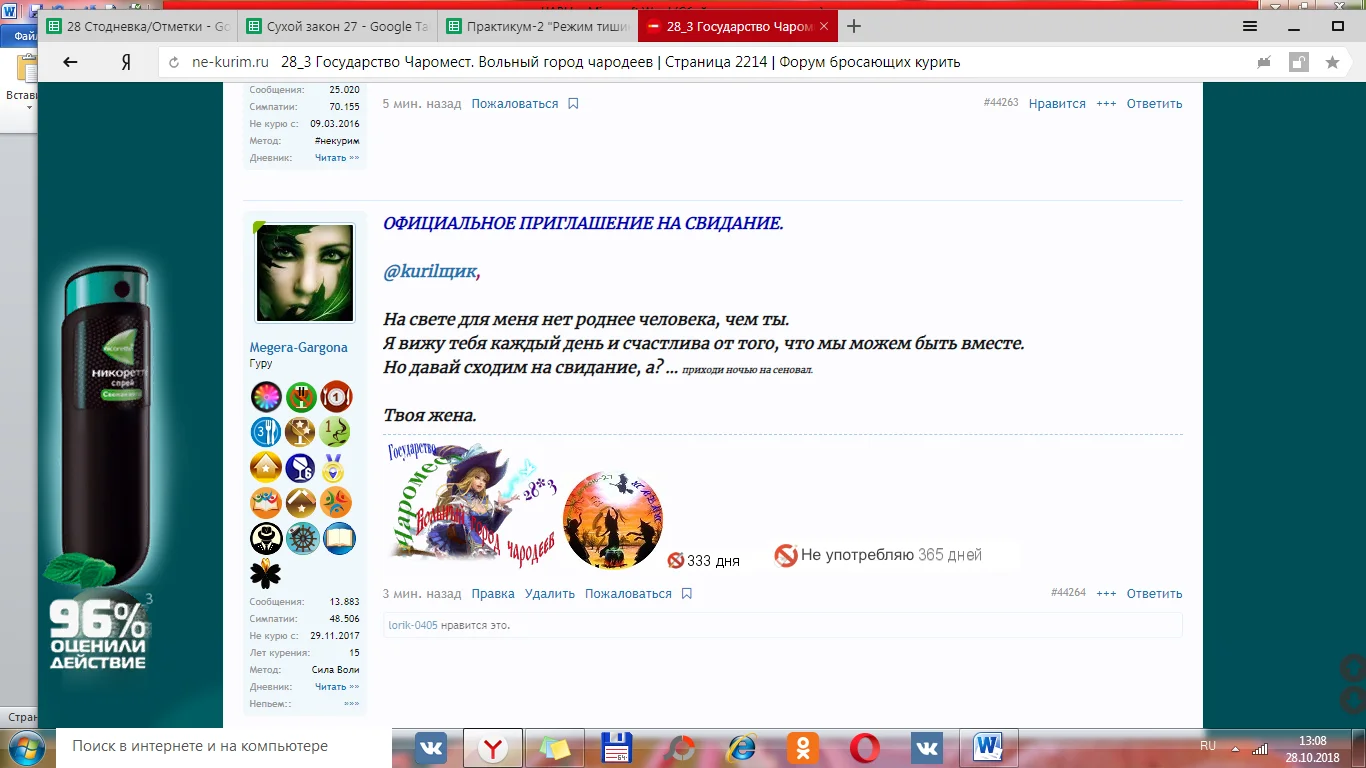Open permalink #44264
Screen dimensions: 1366x768
[1068, 593]
